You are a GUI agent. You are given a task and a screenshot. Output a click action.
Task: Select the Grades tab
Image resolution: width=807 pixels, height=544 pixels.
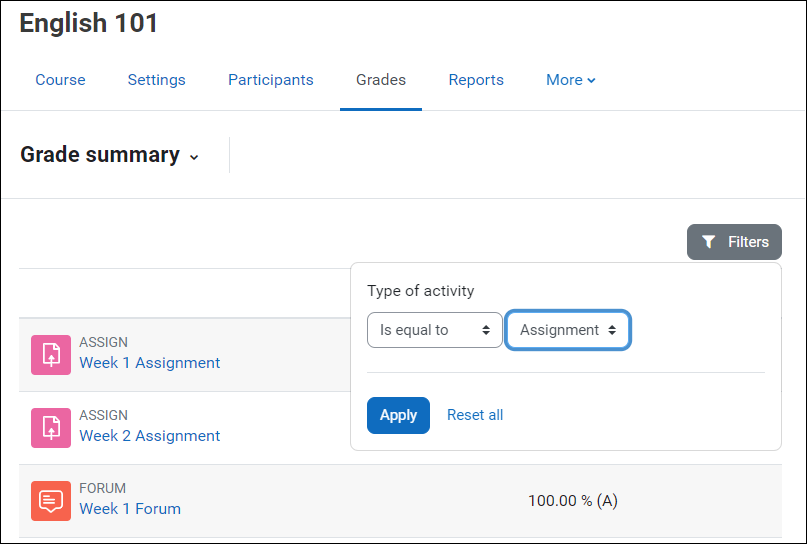point(381,80)
